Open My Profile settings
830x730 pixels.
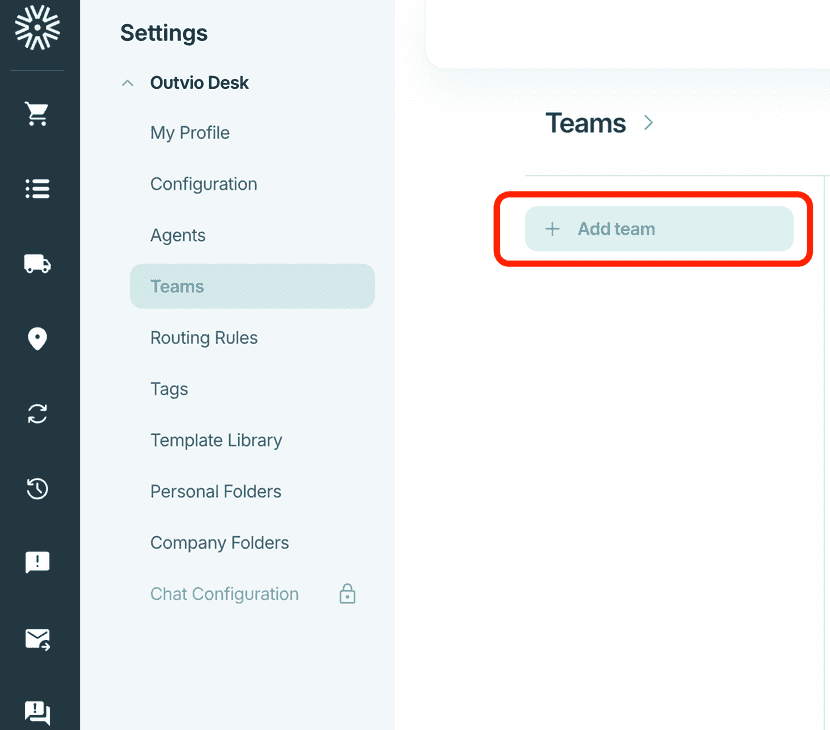(190, 133)
